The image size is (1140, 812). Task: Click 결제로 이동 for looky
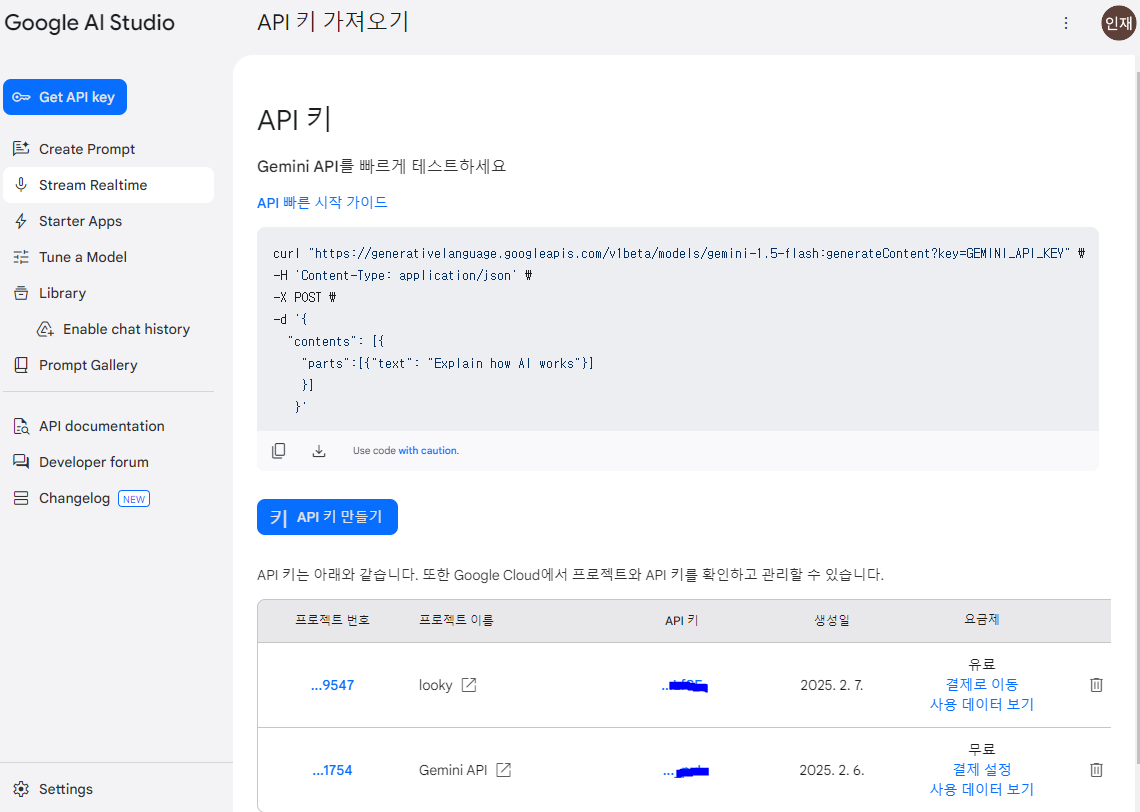click(982, 684)
